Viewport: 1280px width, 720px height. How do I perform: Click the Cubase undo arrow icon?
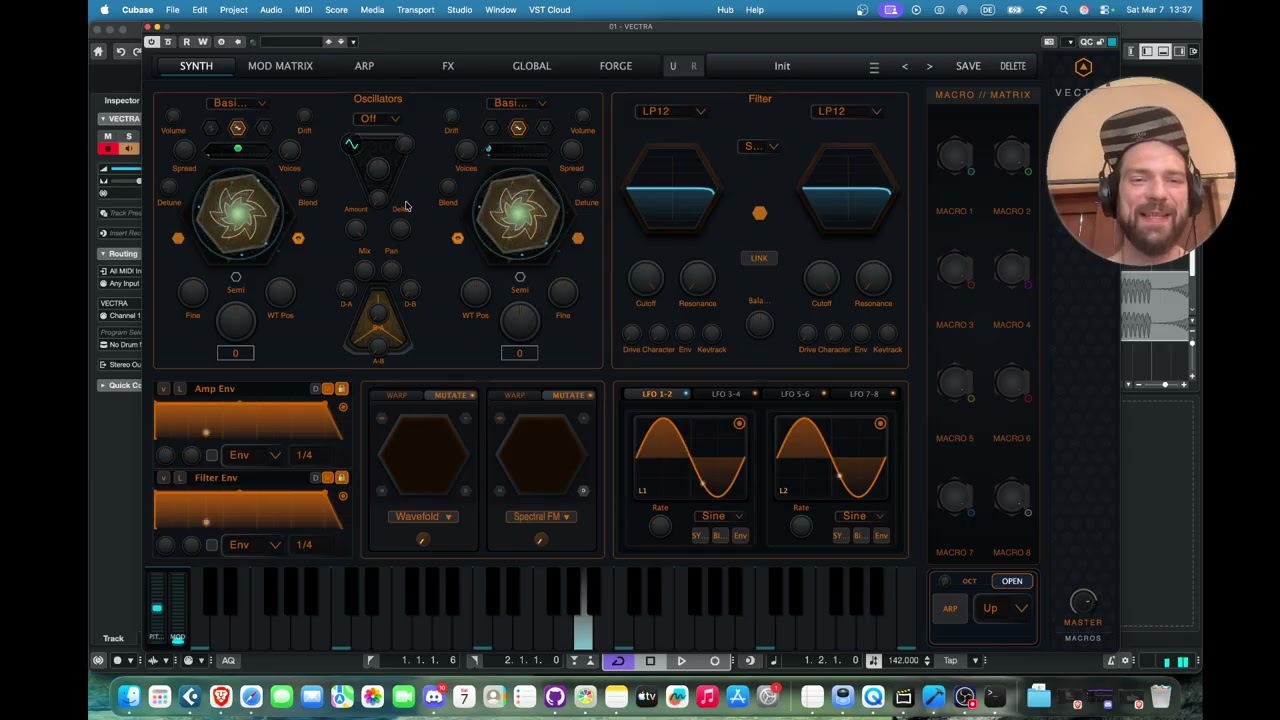tap(120, 51)
